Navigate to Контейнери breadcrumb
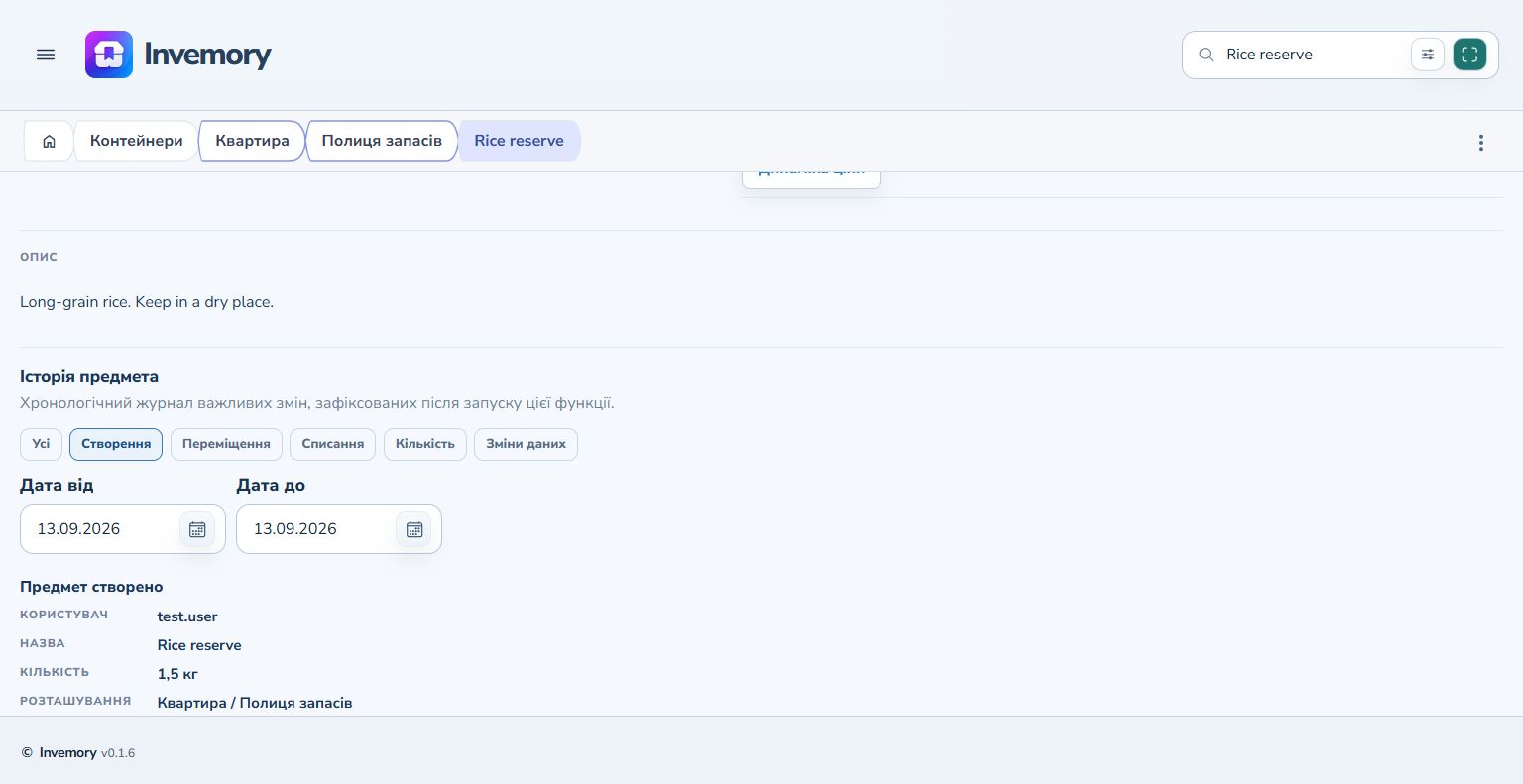The height and width of the screenshot is (784, 1523). (x=137, y=141)
